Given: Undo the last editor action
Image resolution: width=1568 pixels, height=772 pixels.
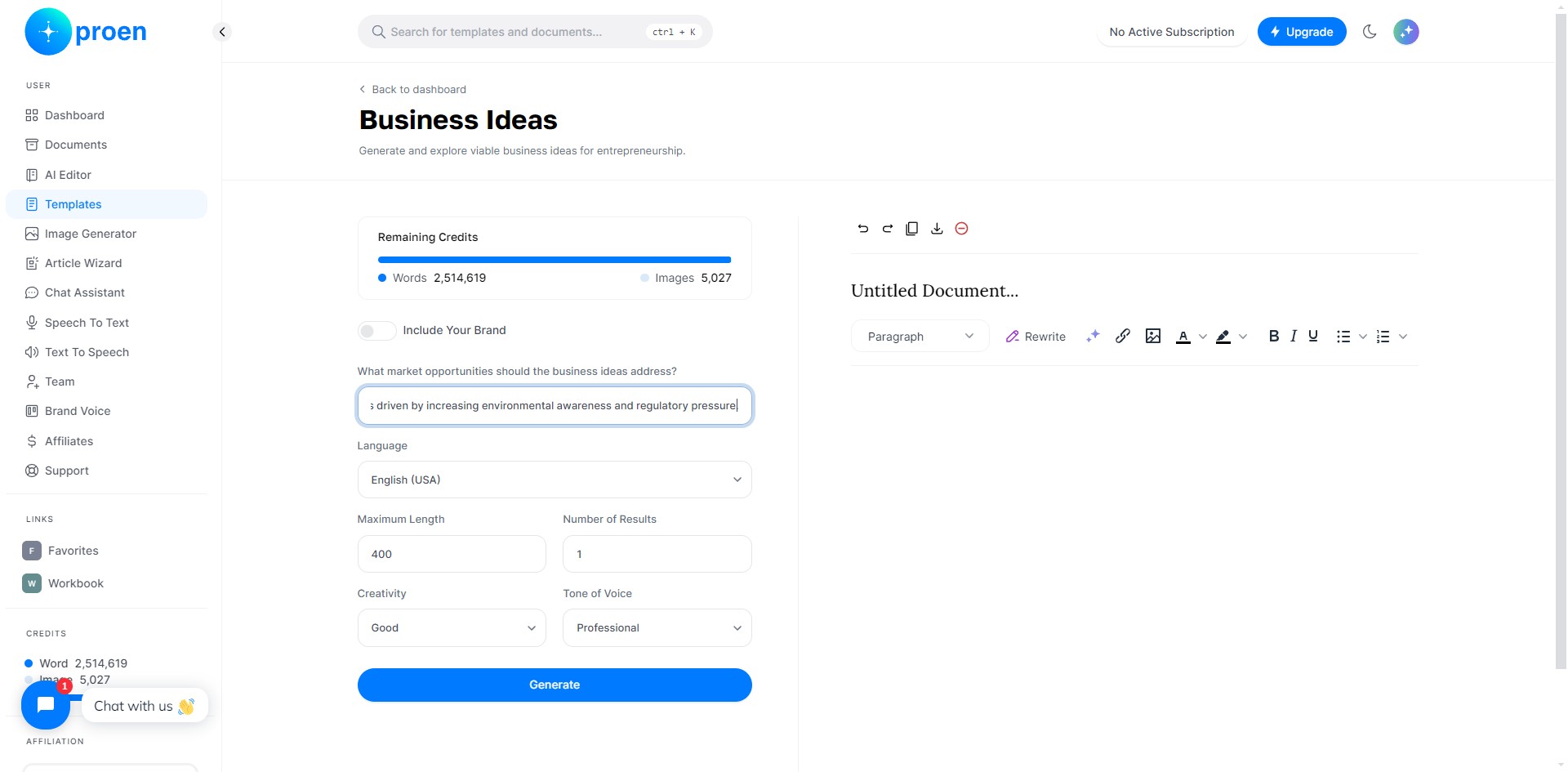Looking at the screenshot, I should 863,229.
